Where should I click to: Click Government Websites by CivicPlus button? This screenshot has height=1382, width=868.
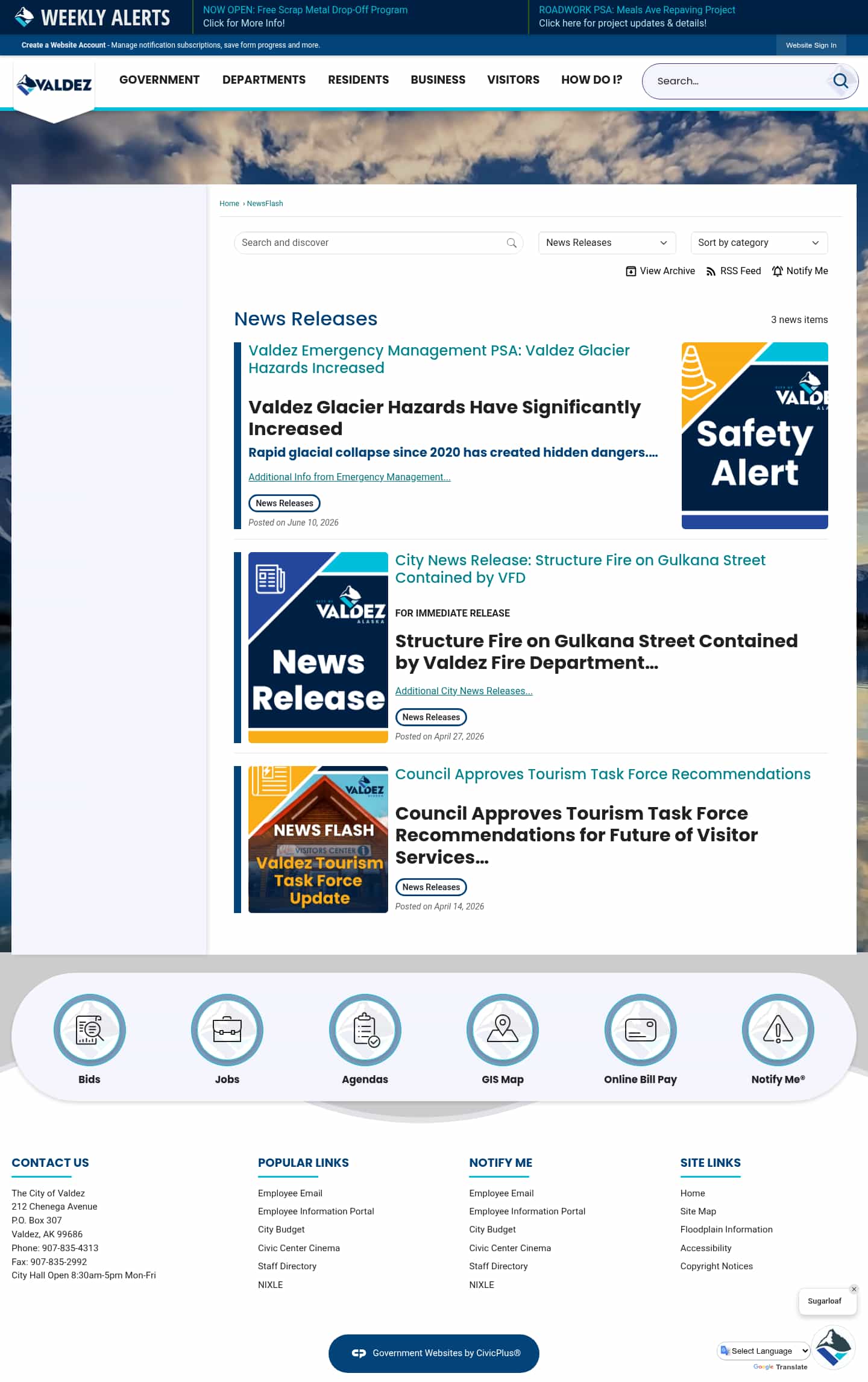[433, 1353]
